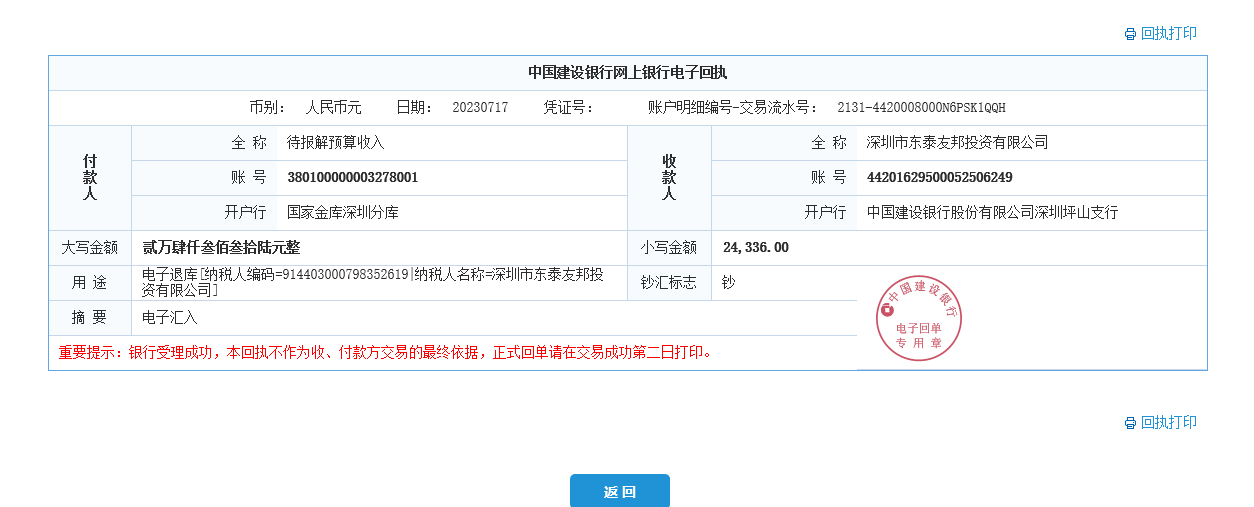Screen dimensions: 1254x507
Task: Click payer name 待报解预算收入
Action: (336, 143)
